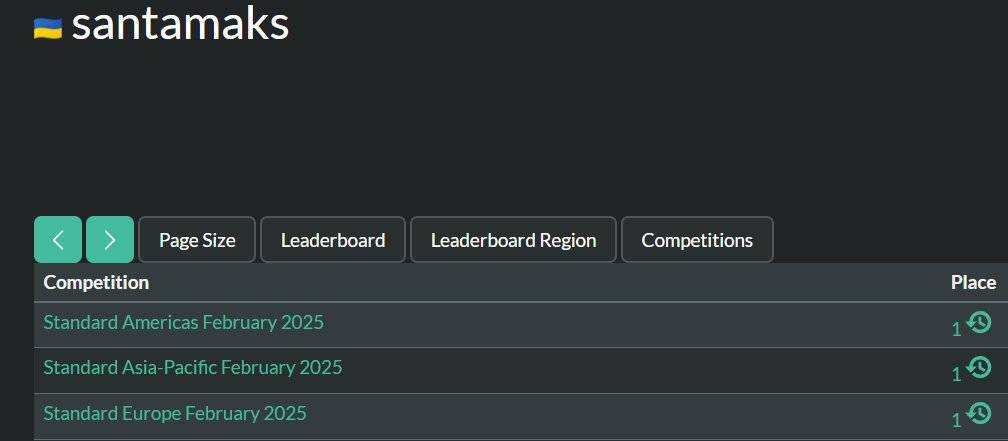Open history for Standard Asia-Pacific February 2025

pos(980,367)
